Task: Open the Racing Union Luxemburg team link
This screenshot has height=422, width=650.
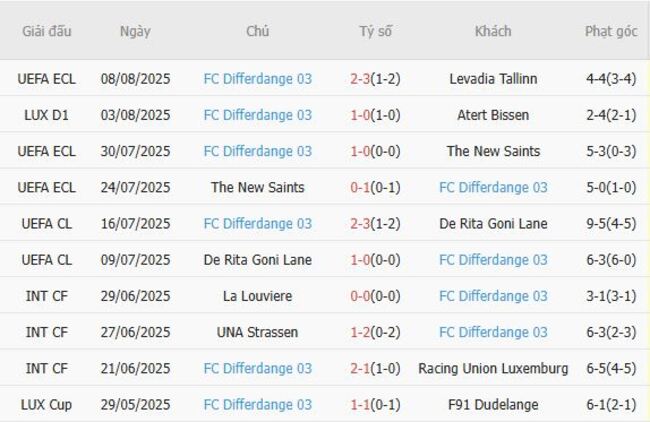Action: tap(493, 368)
